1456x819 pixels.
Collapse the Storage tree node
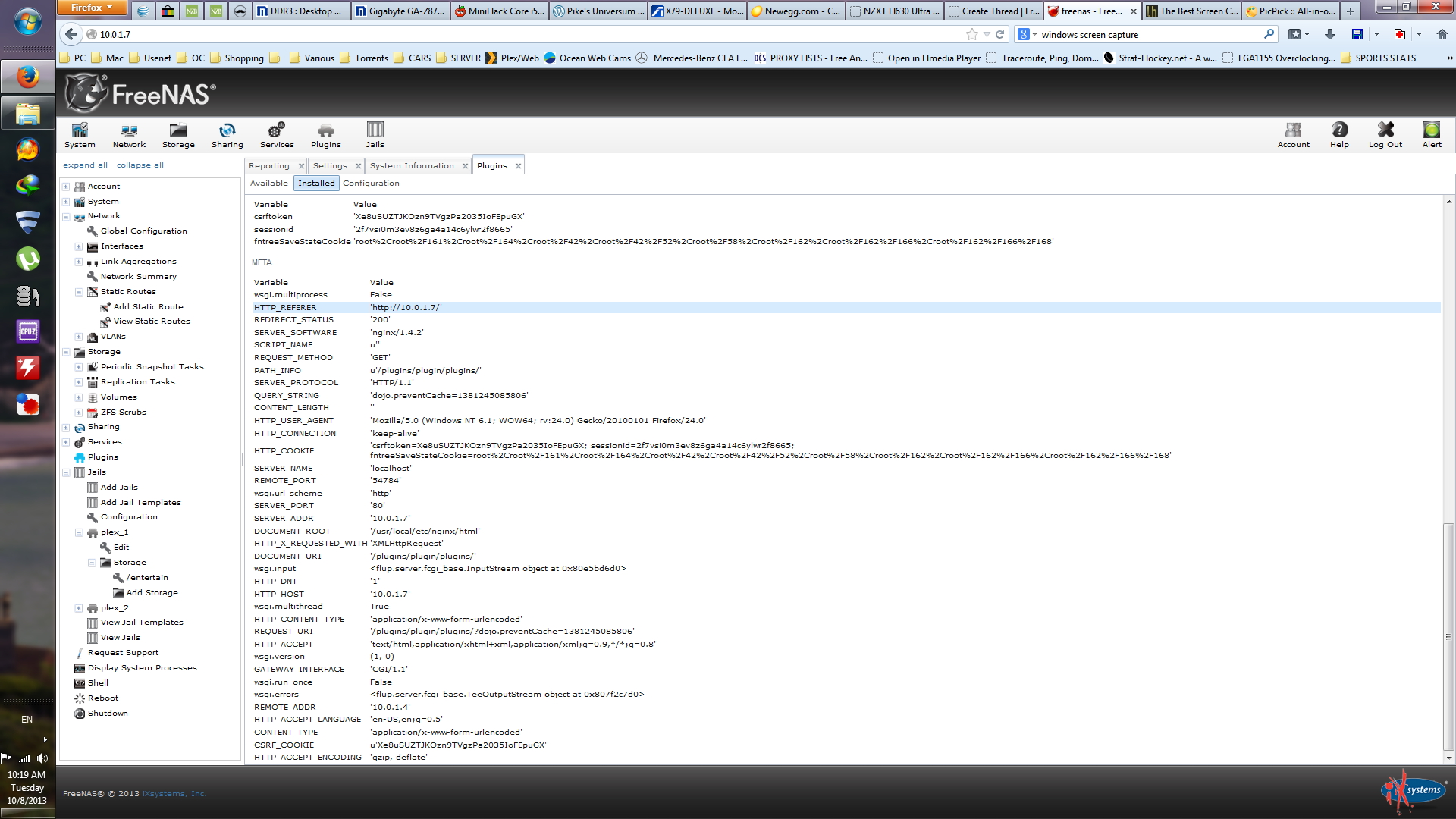[x=66, y=352]
